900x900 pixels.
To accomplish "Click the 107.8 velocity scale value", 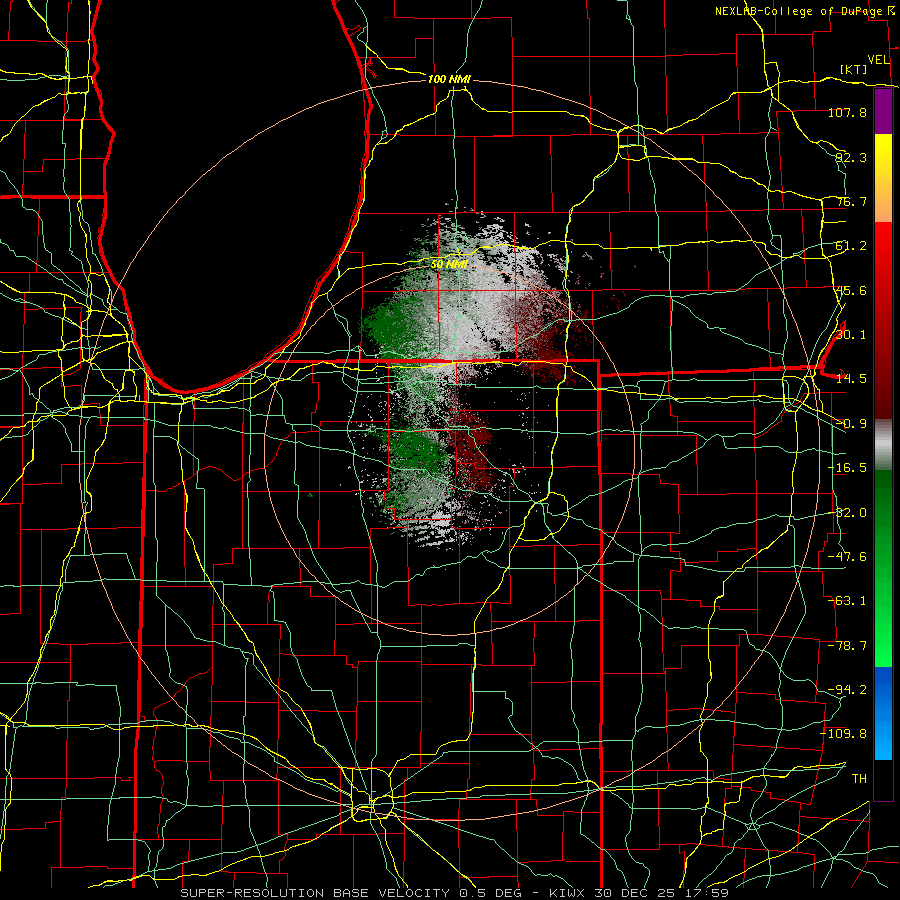I will click(847, 112).
